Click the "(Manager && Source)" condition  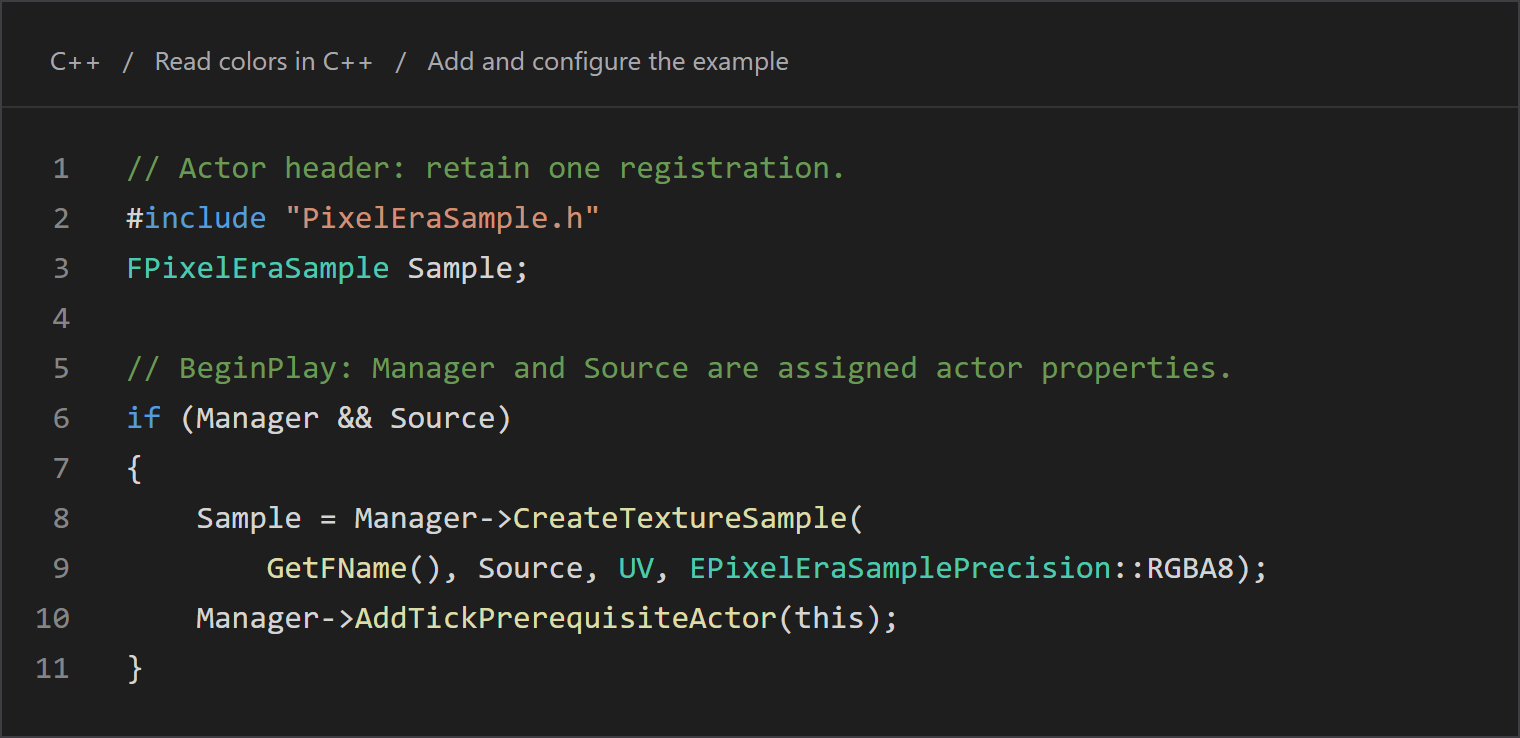(346, 418)
